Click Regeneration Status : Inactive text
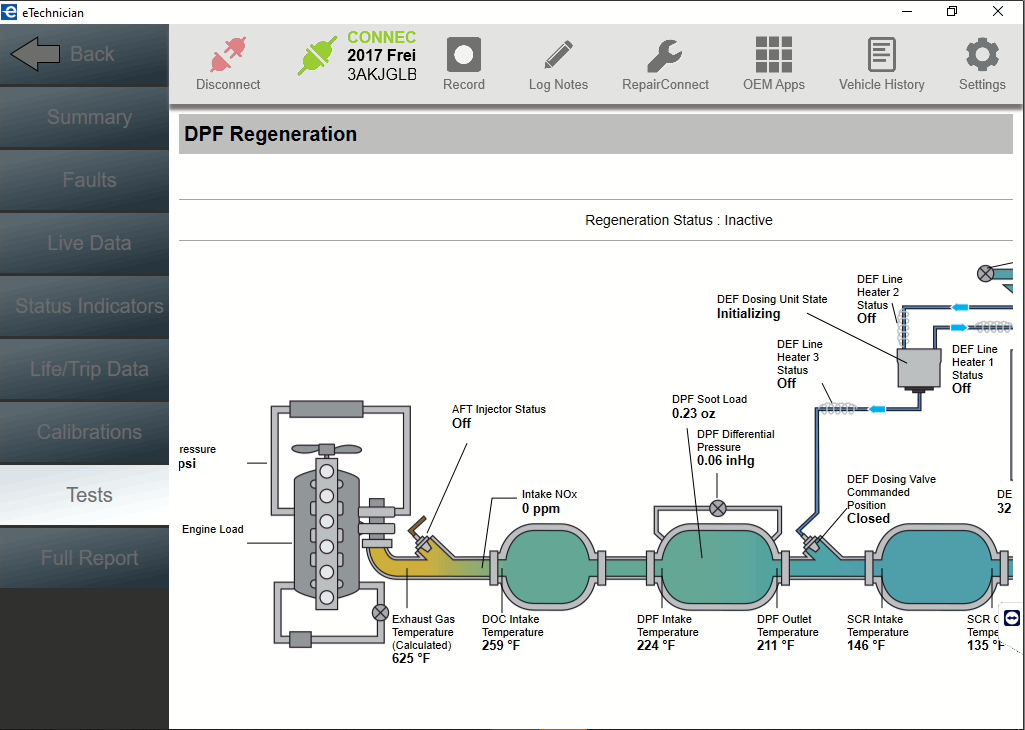The image size is (1025, 730). pyautogui.click(x=679, y=220)
